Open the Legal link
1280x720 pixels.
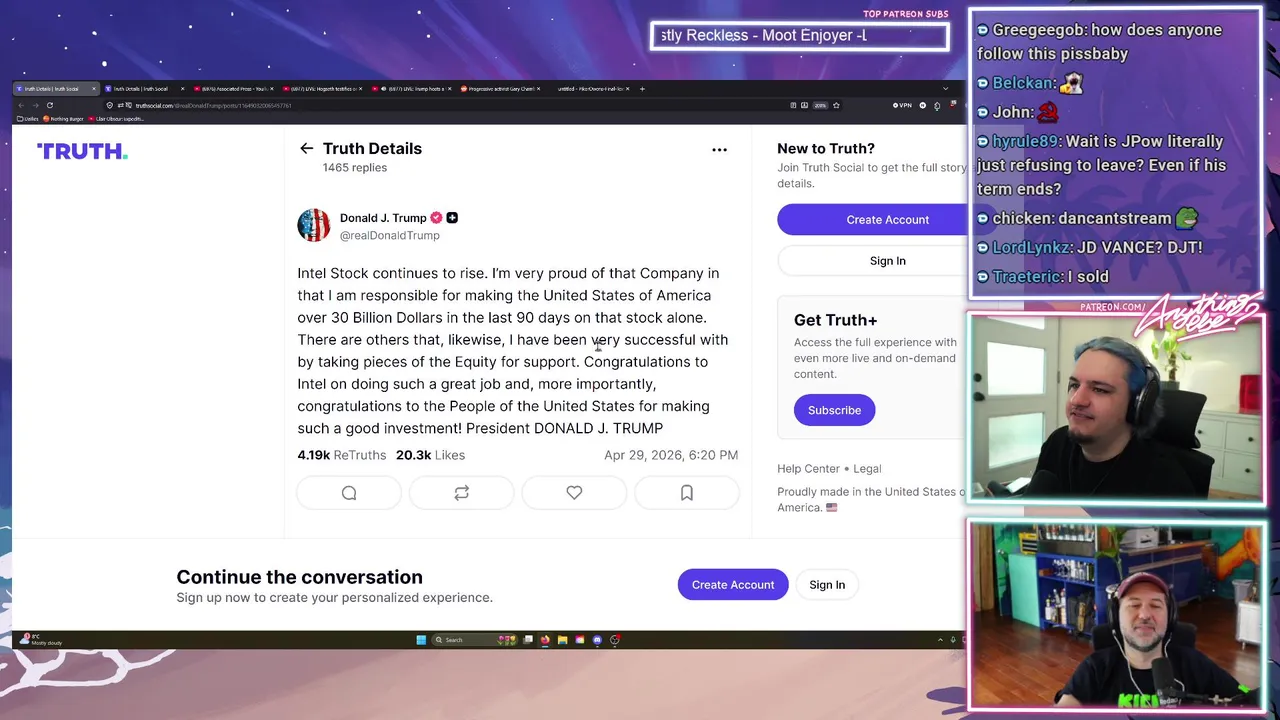[867, 468]
